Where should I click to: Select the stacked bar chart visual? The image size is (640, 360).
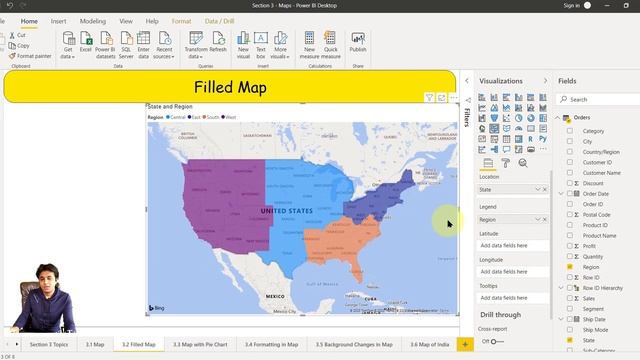(482, 97)
